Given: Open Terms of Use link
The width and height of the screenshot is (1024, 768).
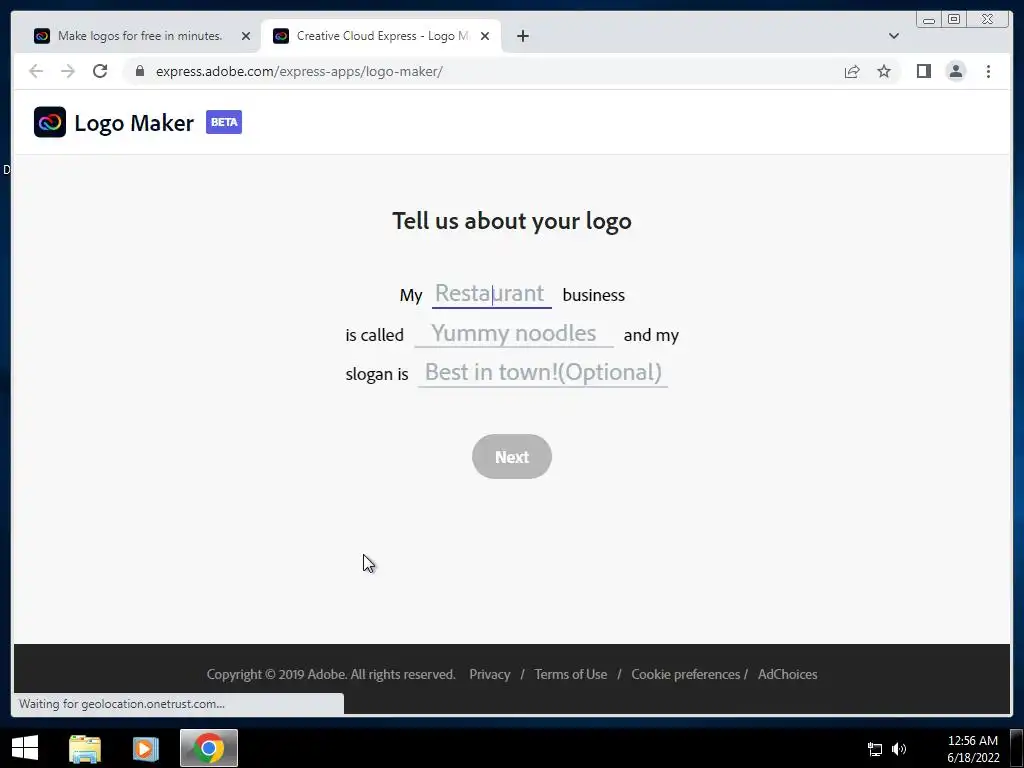Looking at the screenshot, I should click(571, 674).
